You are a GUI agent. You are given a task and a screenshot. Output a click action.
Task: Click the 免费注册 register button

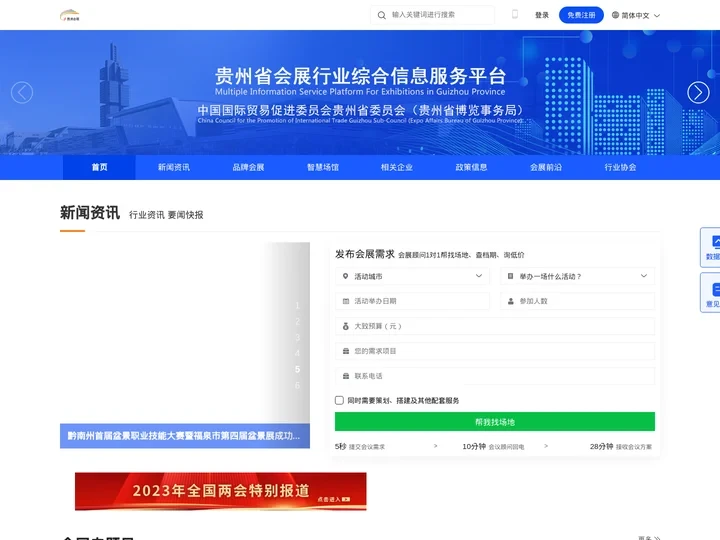point(581,15)
